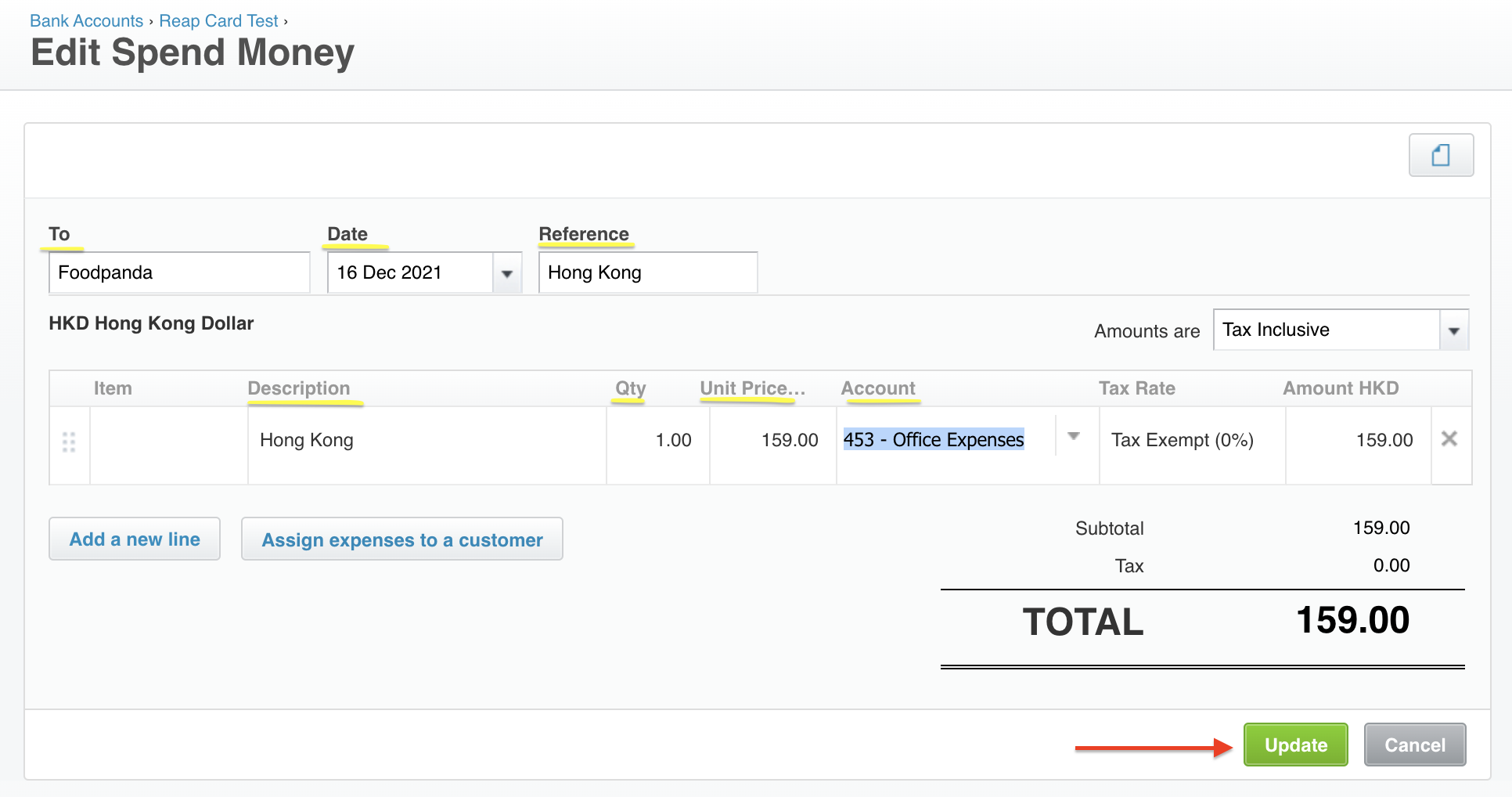
Task: Grab the row drag handle icon
Action: pyautogui.click(x=69, y=442)
